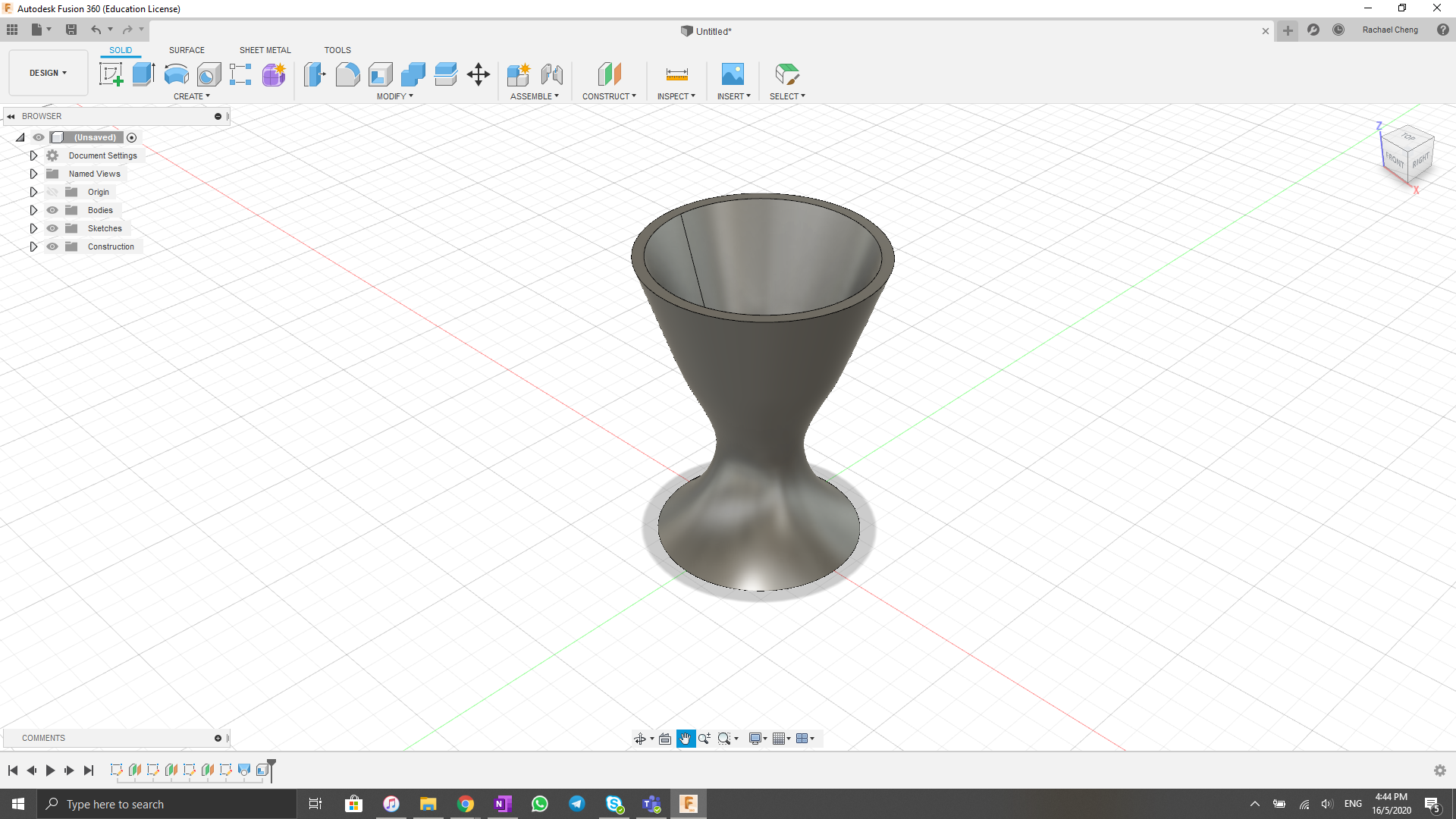The width and height of the screenshot is (1456, 819).
Task: Click the Orbit tool icon
Action: coord(640,739)
